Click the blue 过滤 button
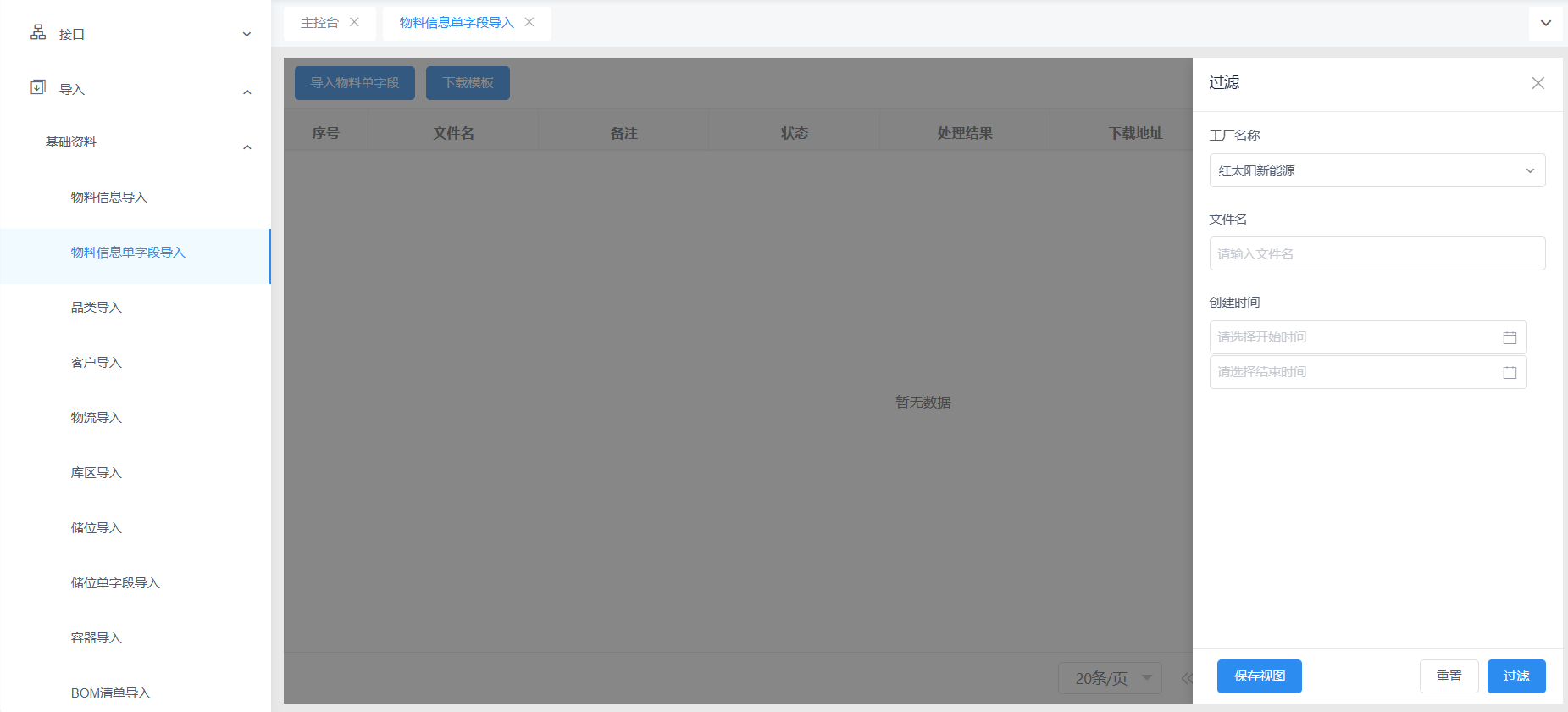The image size is (1568, 712). tap(1516, 676)
